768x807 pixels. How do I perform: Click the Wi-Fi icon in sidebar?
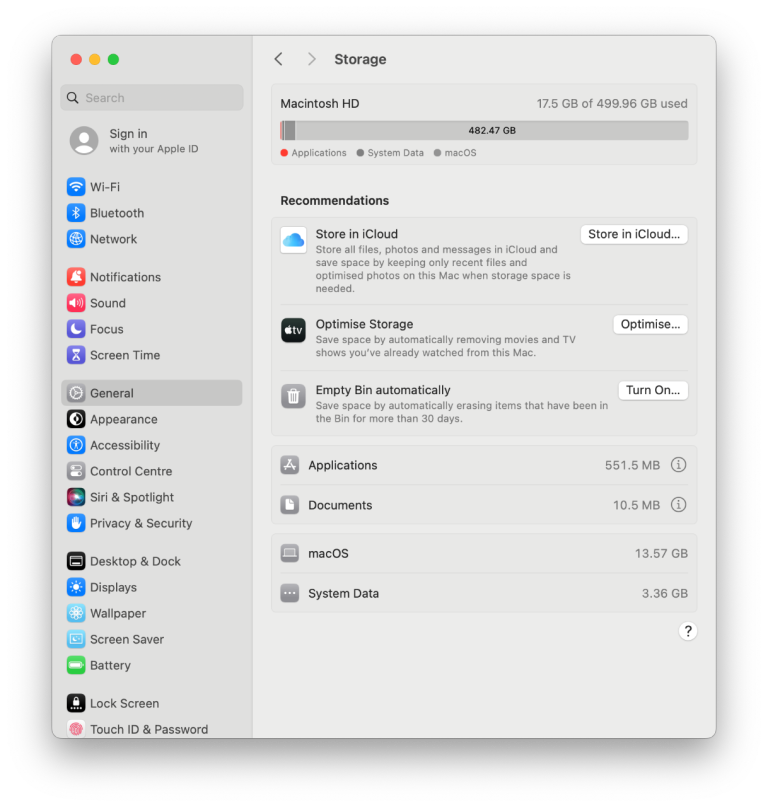pyautogui.click(x=76, y=187)
